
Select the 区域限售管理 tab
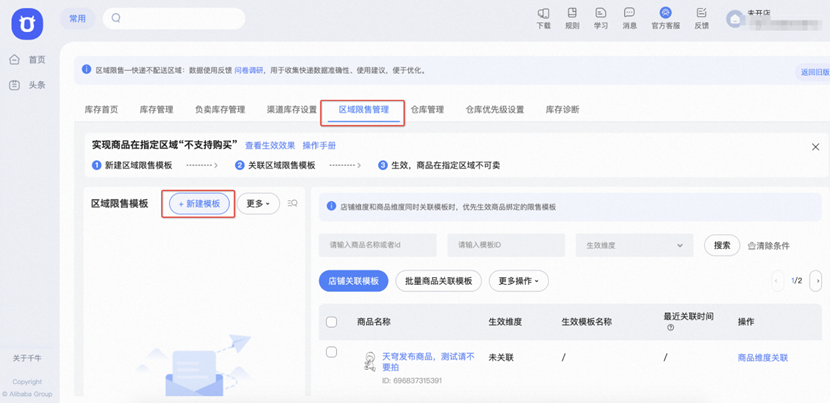(x=364, y=110)
